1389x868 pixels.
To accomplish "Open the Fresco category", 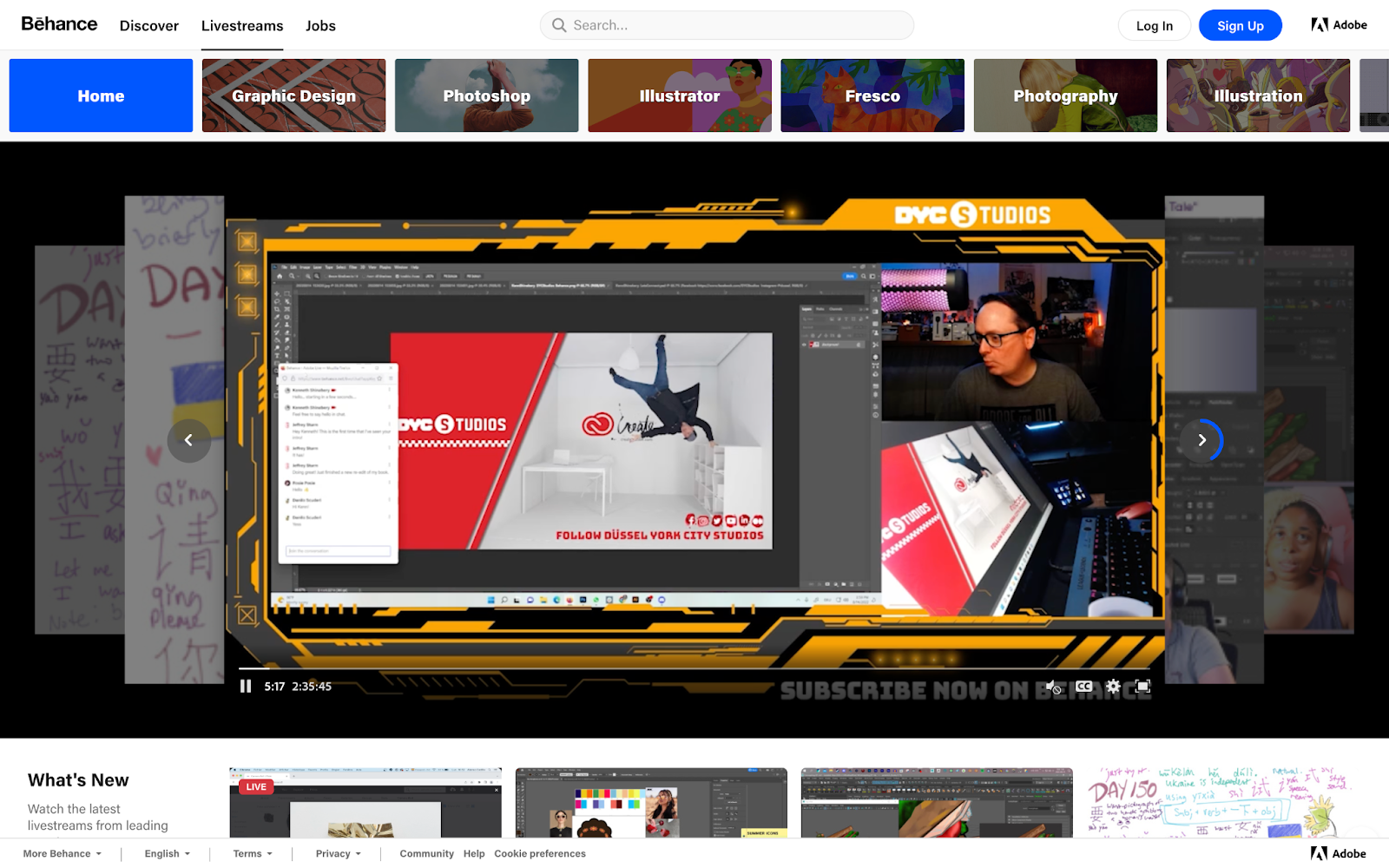I will pos(872,95).
